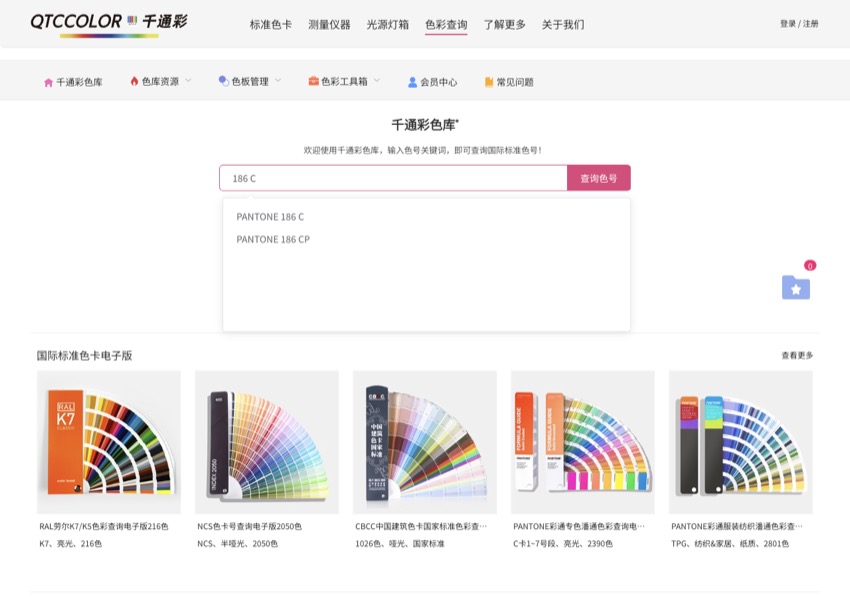The width and height of the screenshot is (850, 597).
Task: Open the CBCC 中国建筑色卡 thumbnail
Action: 424,442
